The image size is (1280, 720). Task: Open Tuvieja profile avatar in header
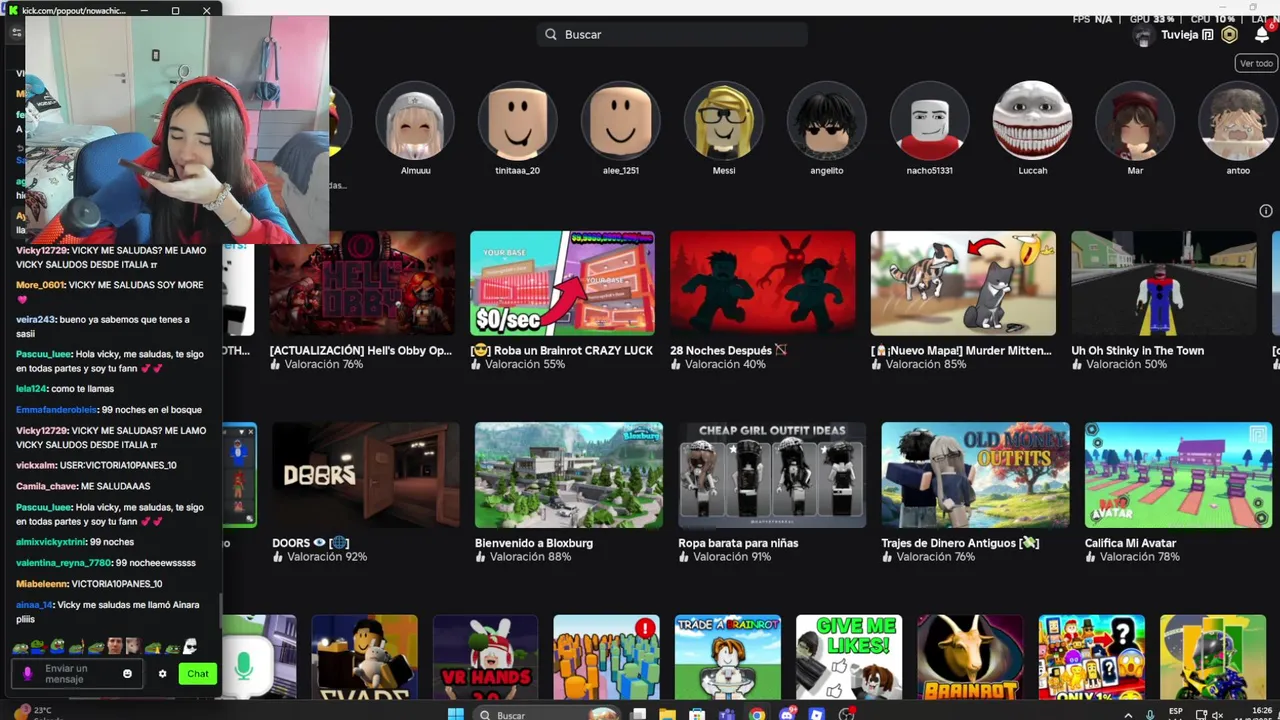tap(1144, 36)
